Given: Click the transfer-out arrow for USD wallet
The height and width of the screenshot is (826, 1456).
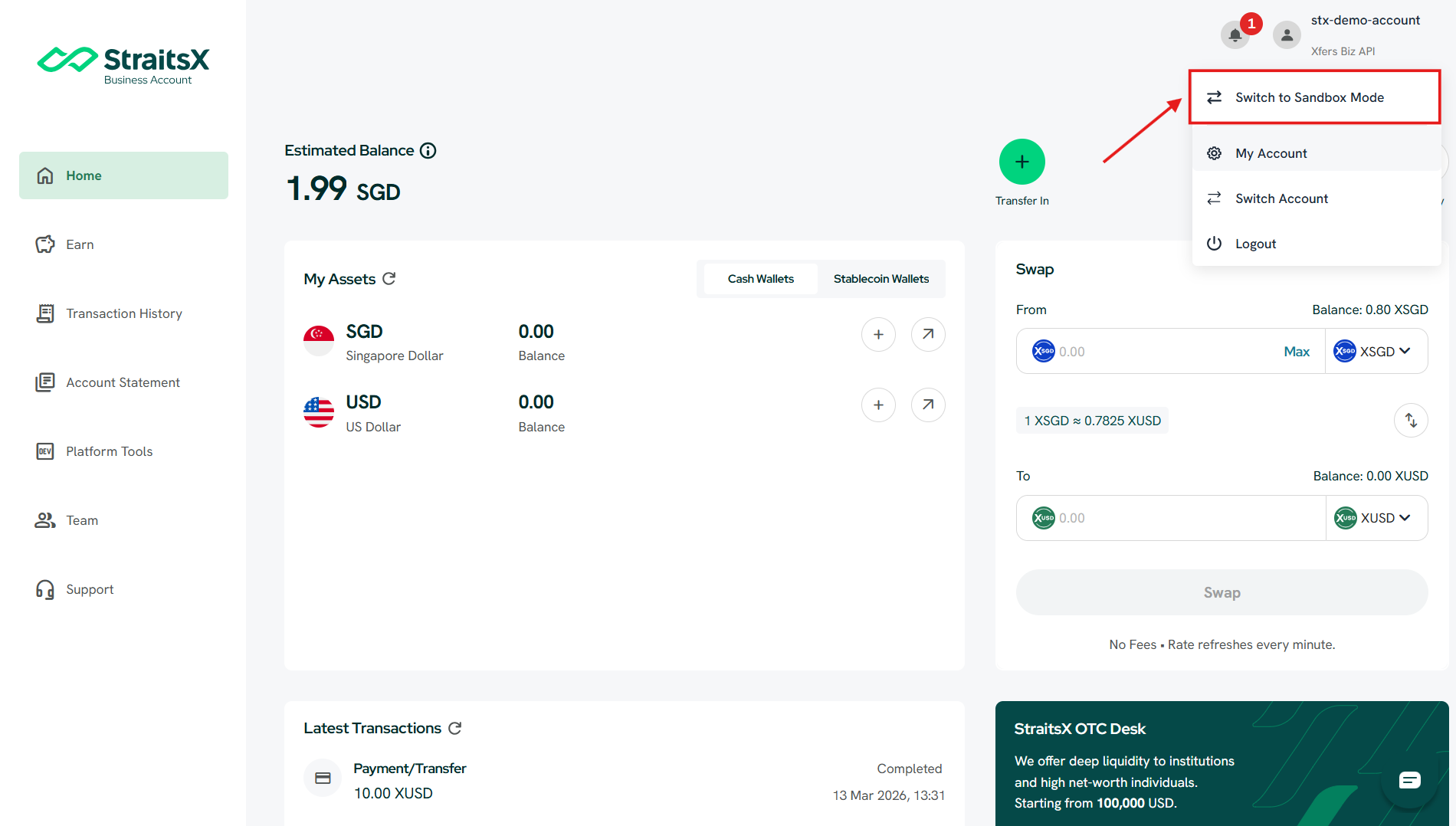Looking at the screenshot, I should [928, 405].
